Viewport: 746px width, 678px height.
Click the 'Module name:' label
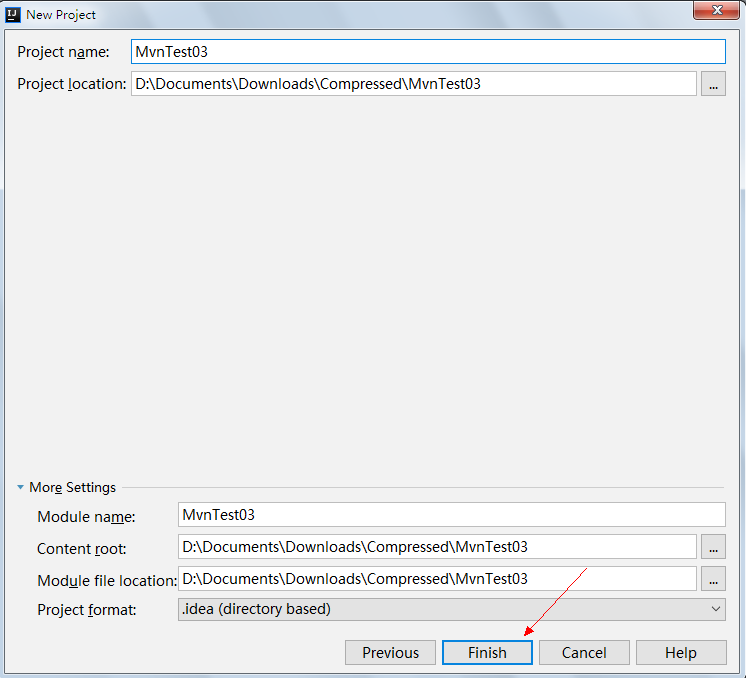pos(86,517)
